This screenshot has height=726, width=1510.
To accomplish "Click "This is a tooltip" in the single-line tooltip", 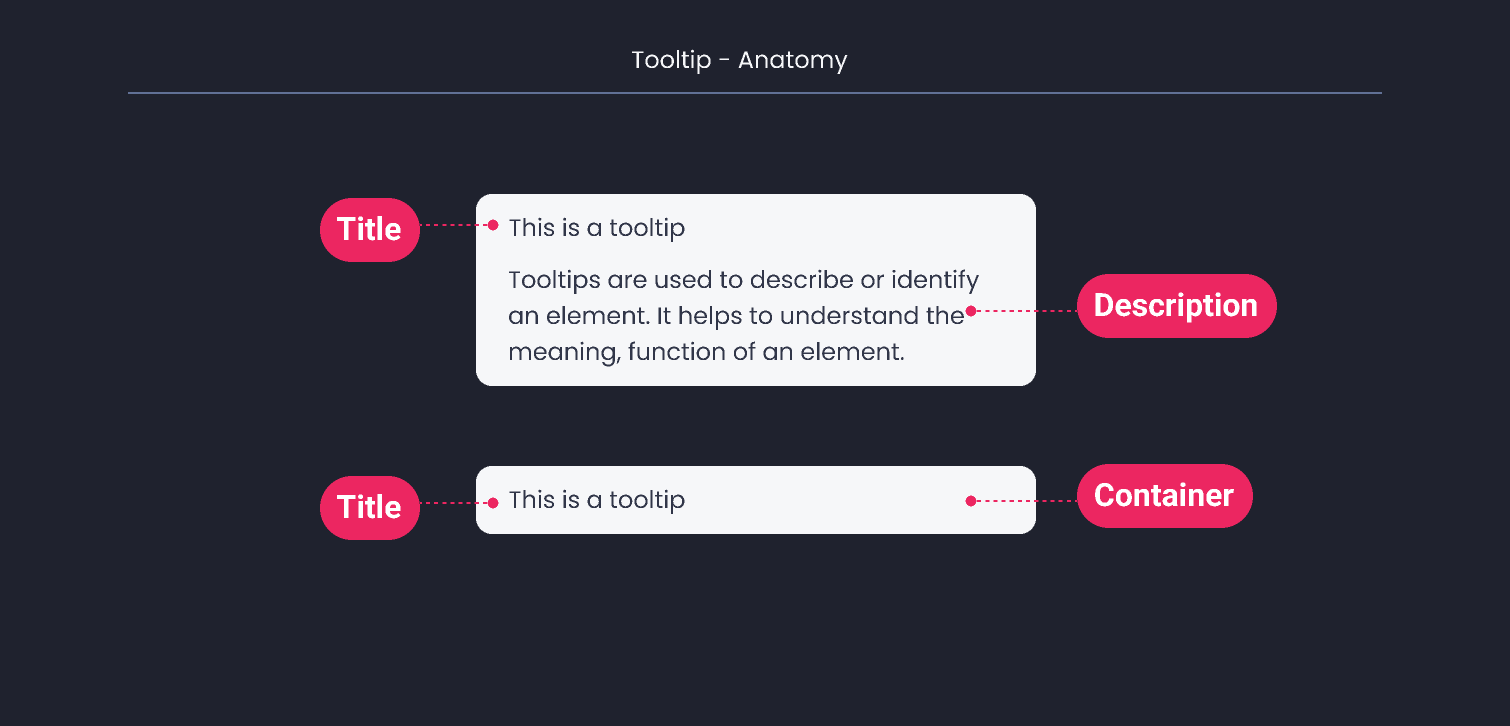I will pos(597,500).
